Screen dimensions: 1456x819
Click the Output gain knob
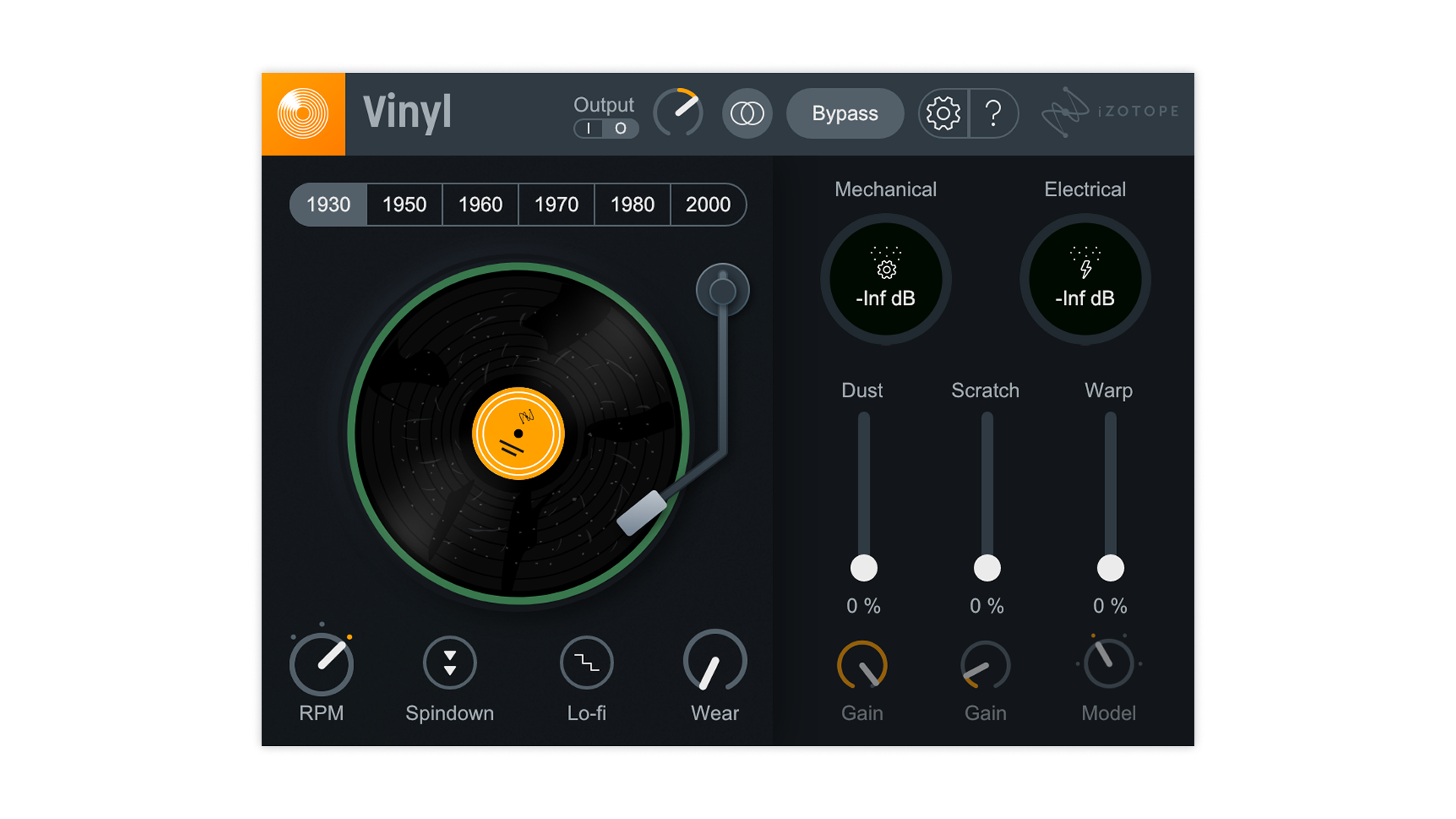click(x=678, y=112)
